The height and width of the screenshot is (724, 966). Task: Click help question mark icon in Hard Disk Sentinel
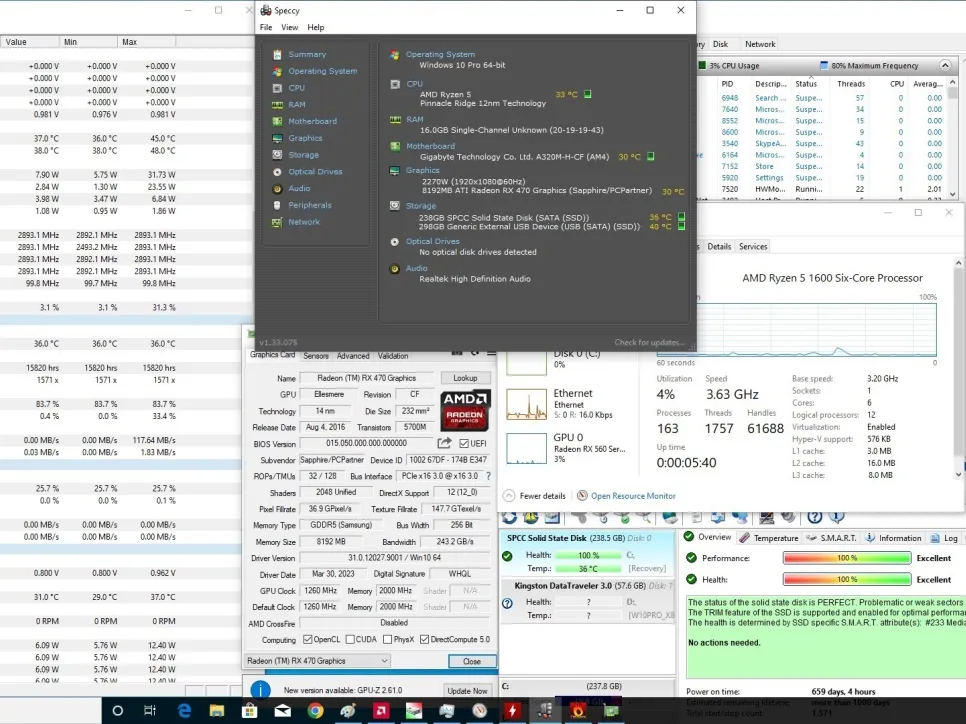(814, 518)
